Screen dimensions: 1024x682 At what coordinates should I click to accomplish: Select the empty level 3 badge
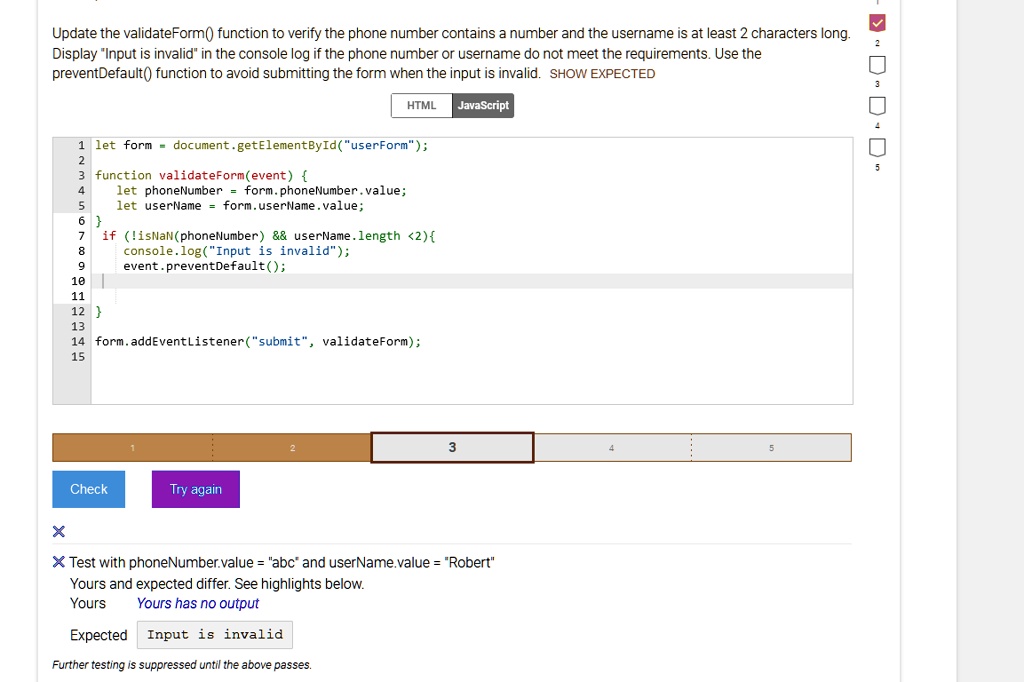tap(876, 65)
